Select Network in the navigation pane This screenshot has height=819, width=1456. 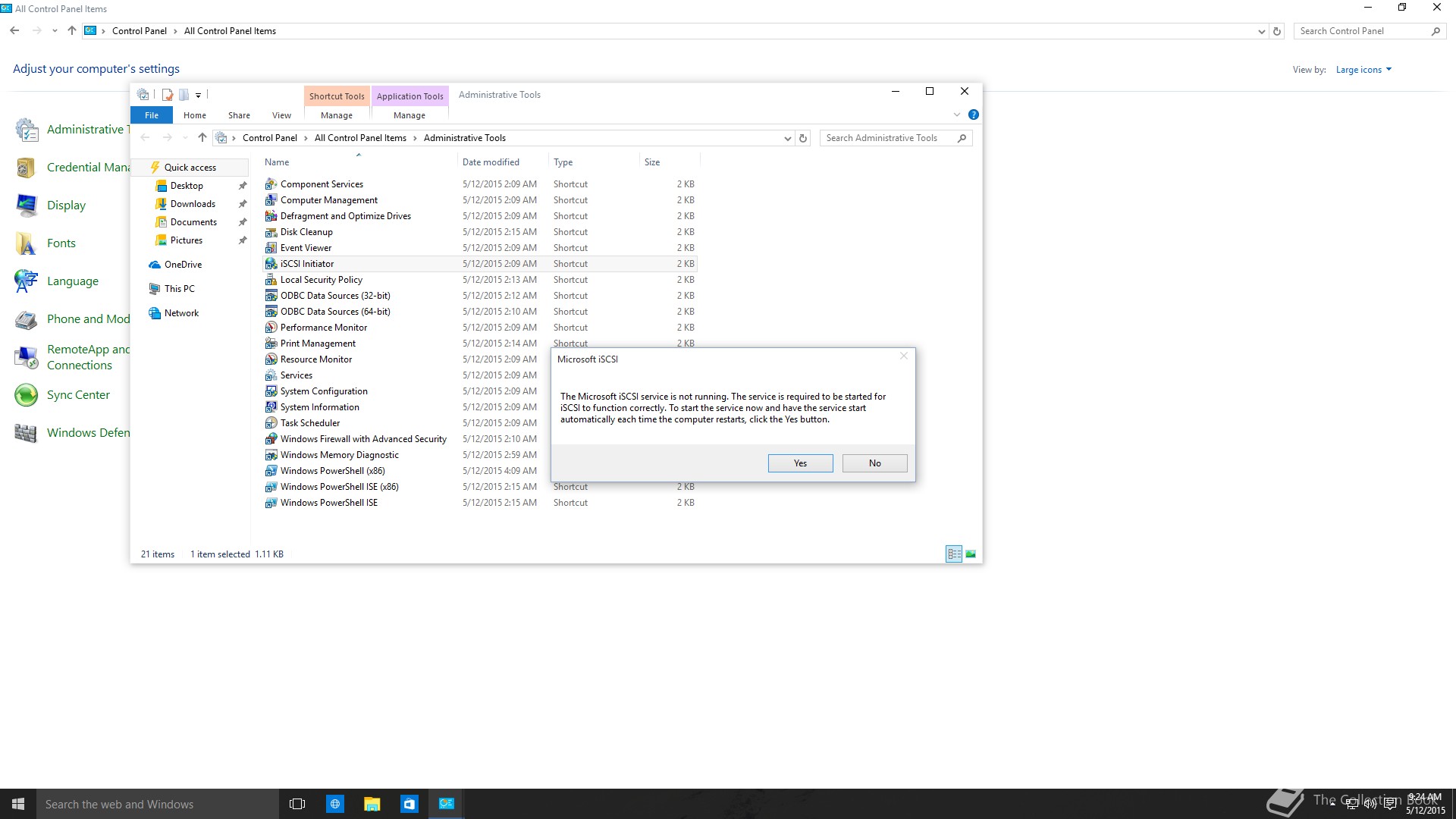tap(181, 313)
